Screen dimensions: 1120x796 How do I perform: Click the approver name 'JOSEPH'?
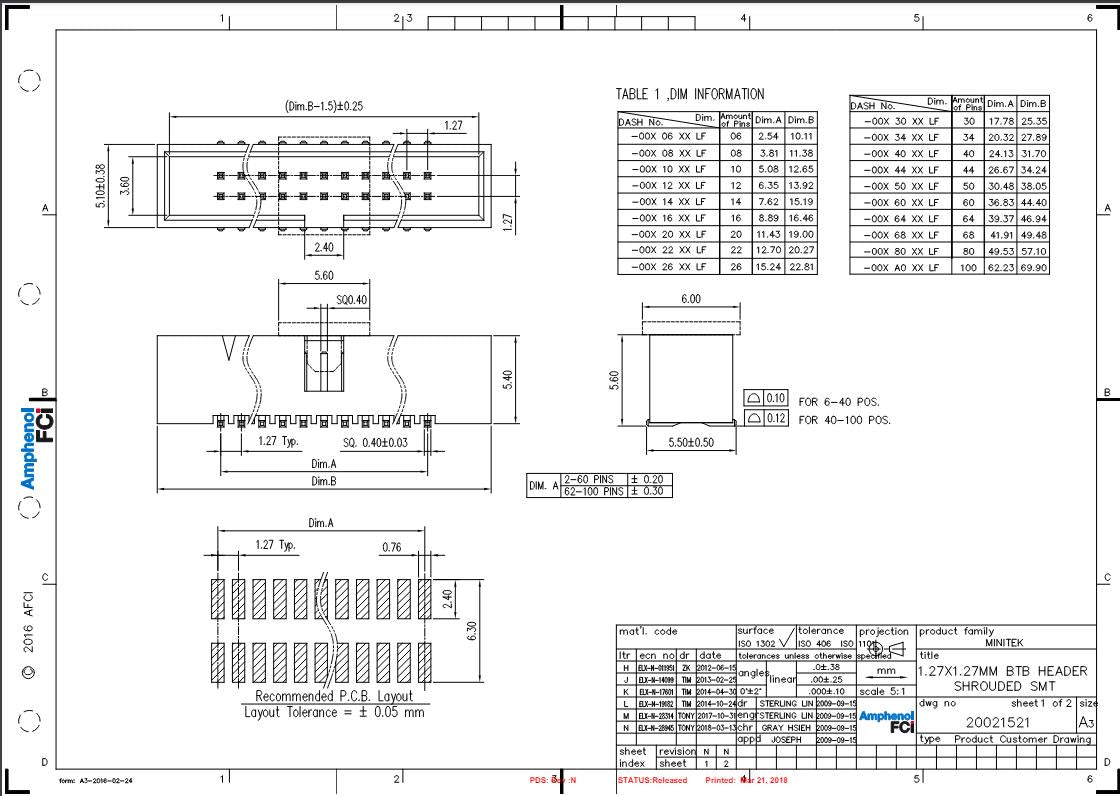click(788, 740)
